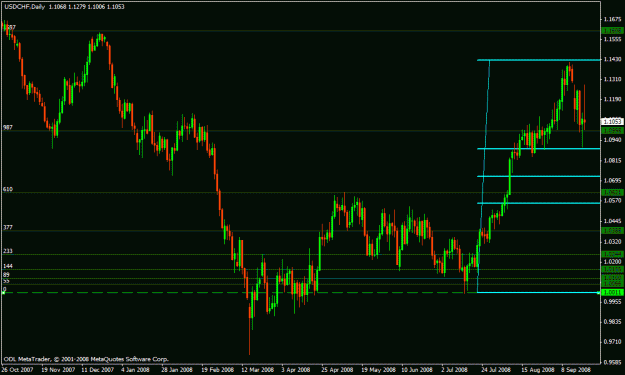Click the 3 Apr 2008 date label

pyautogui.click(x=295, y=370)
